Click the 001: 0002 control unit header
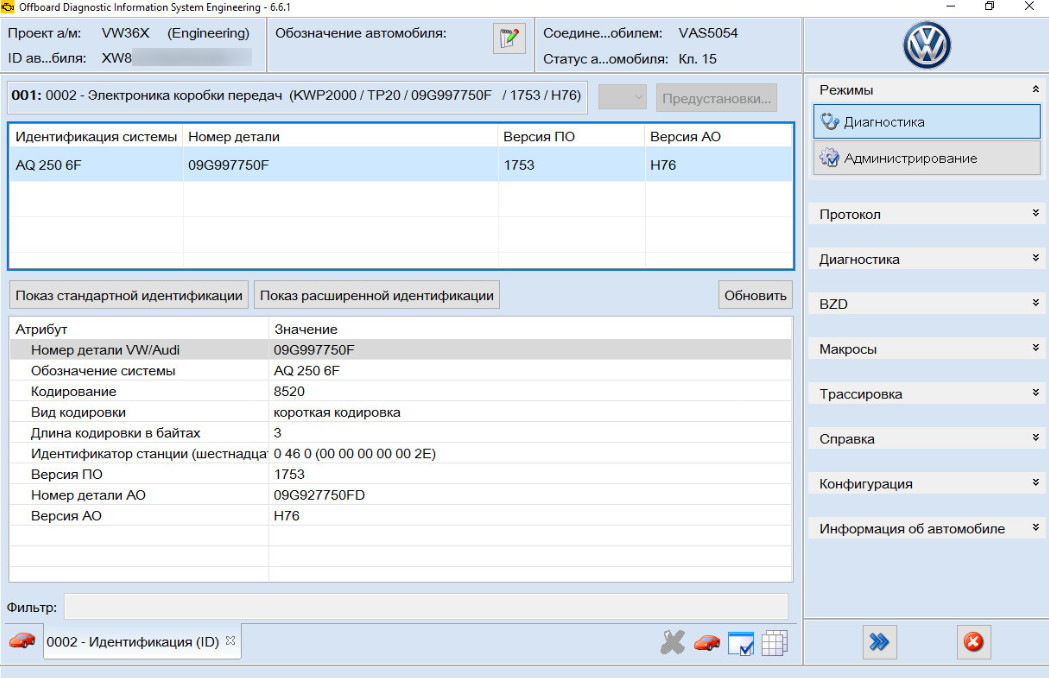1049x678 pixels. pyautogui.click(x=297, y=96)
